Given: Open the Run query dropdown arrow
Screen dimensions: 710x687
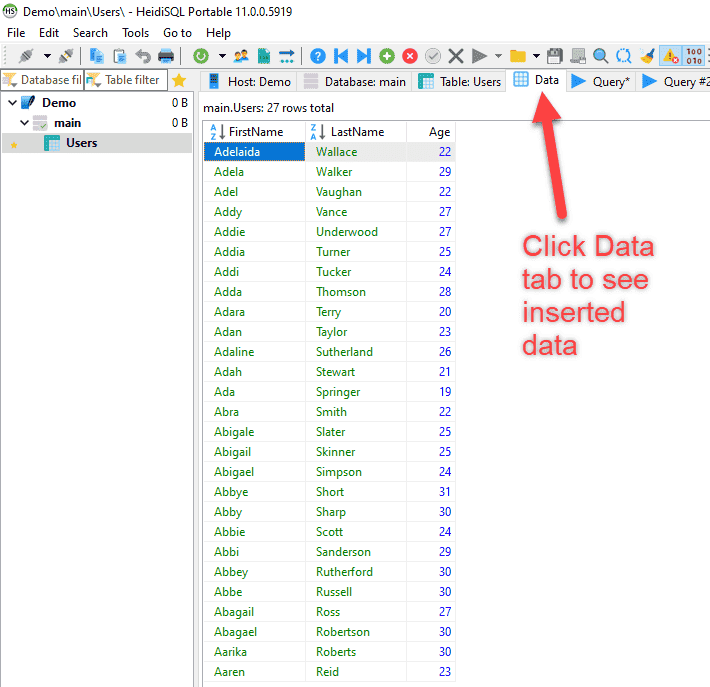Looking at the screenshot, I should pos(499,56).
